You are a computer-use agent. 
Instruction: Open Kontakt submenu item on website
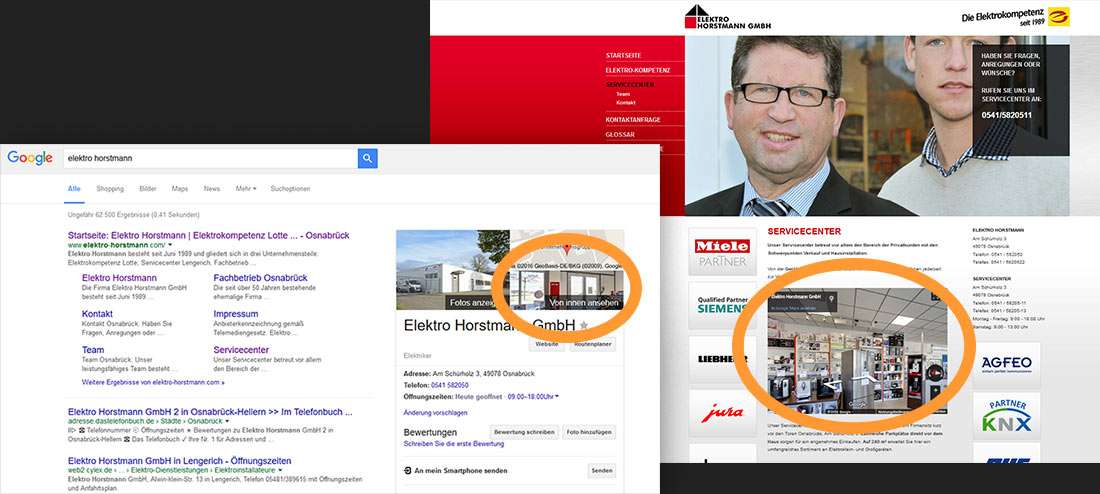[626, 102]
